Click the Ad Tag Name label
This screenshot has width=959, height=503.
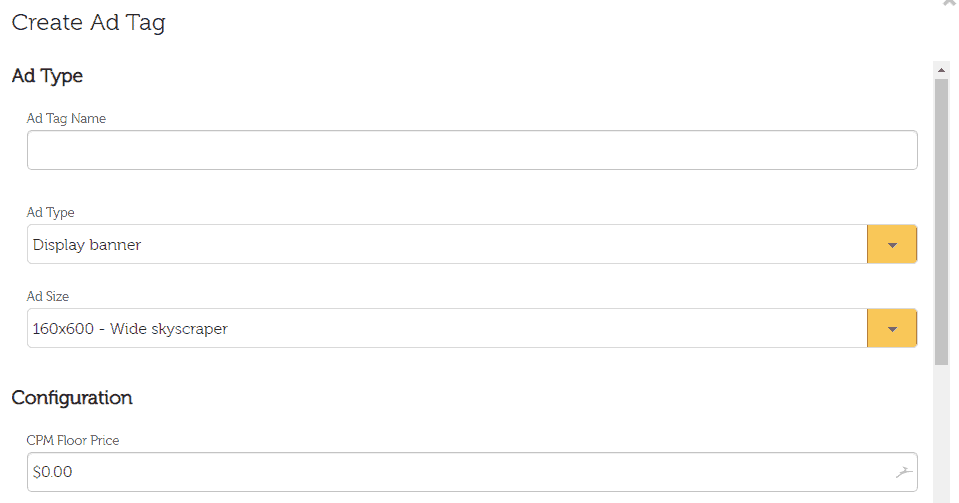tap(66, 118)
